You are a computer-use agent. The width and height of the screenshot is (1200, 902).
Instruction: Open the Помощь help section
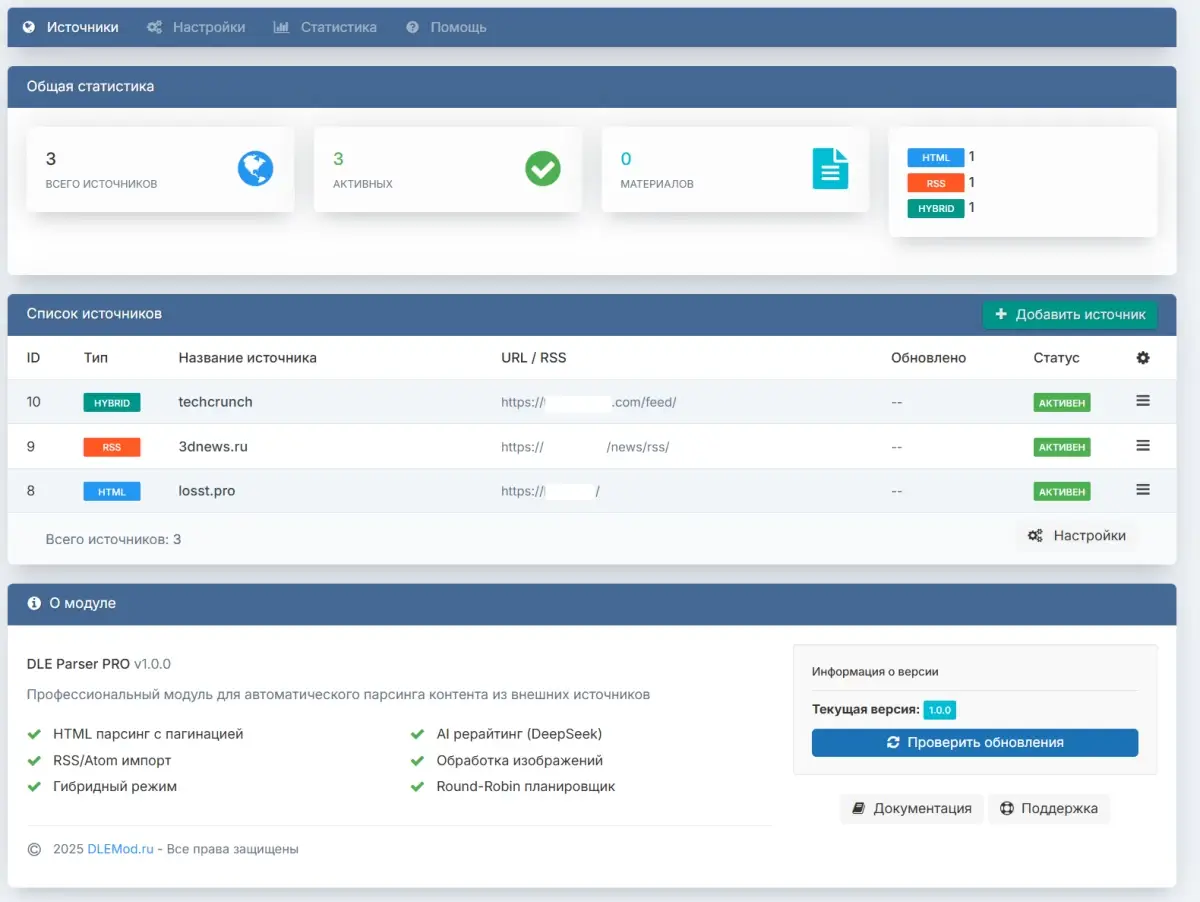[x=447, y=27]
